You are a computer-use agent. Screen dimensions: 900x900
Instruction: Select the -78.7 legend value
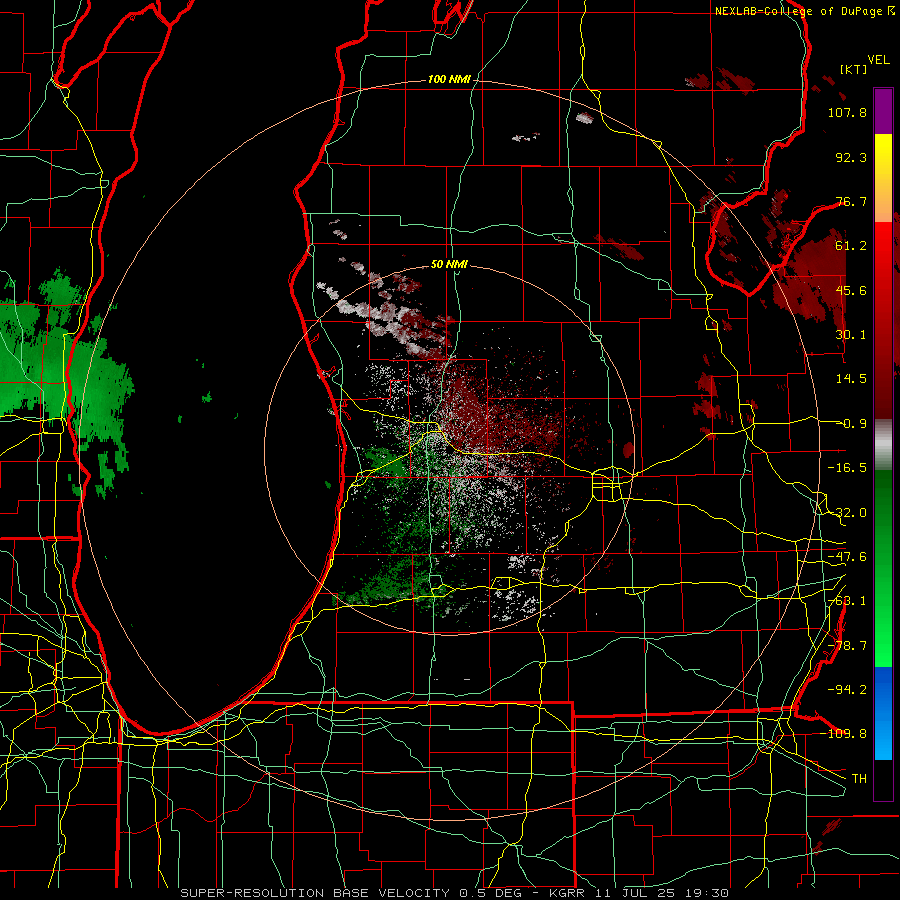pos(847,646)
